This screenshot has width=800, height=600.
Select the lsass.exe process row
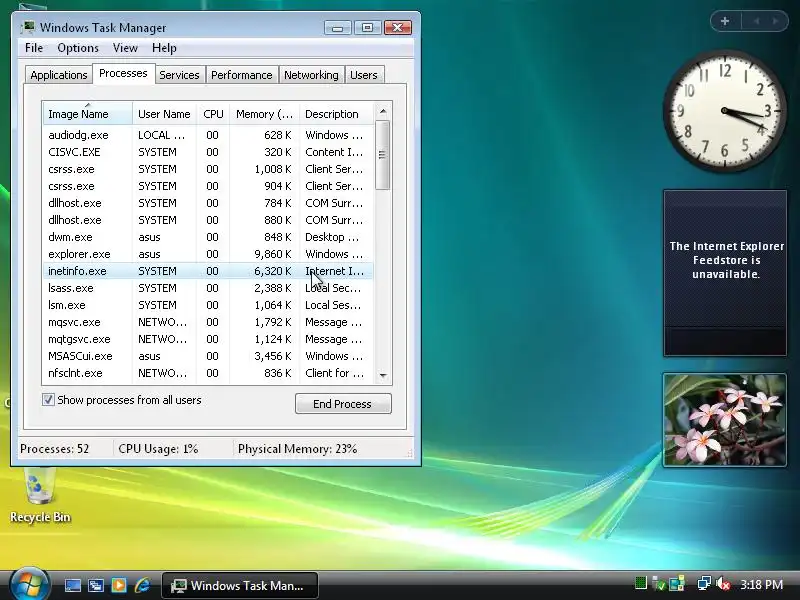(x=208, y=288)
